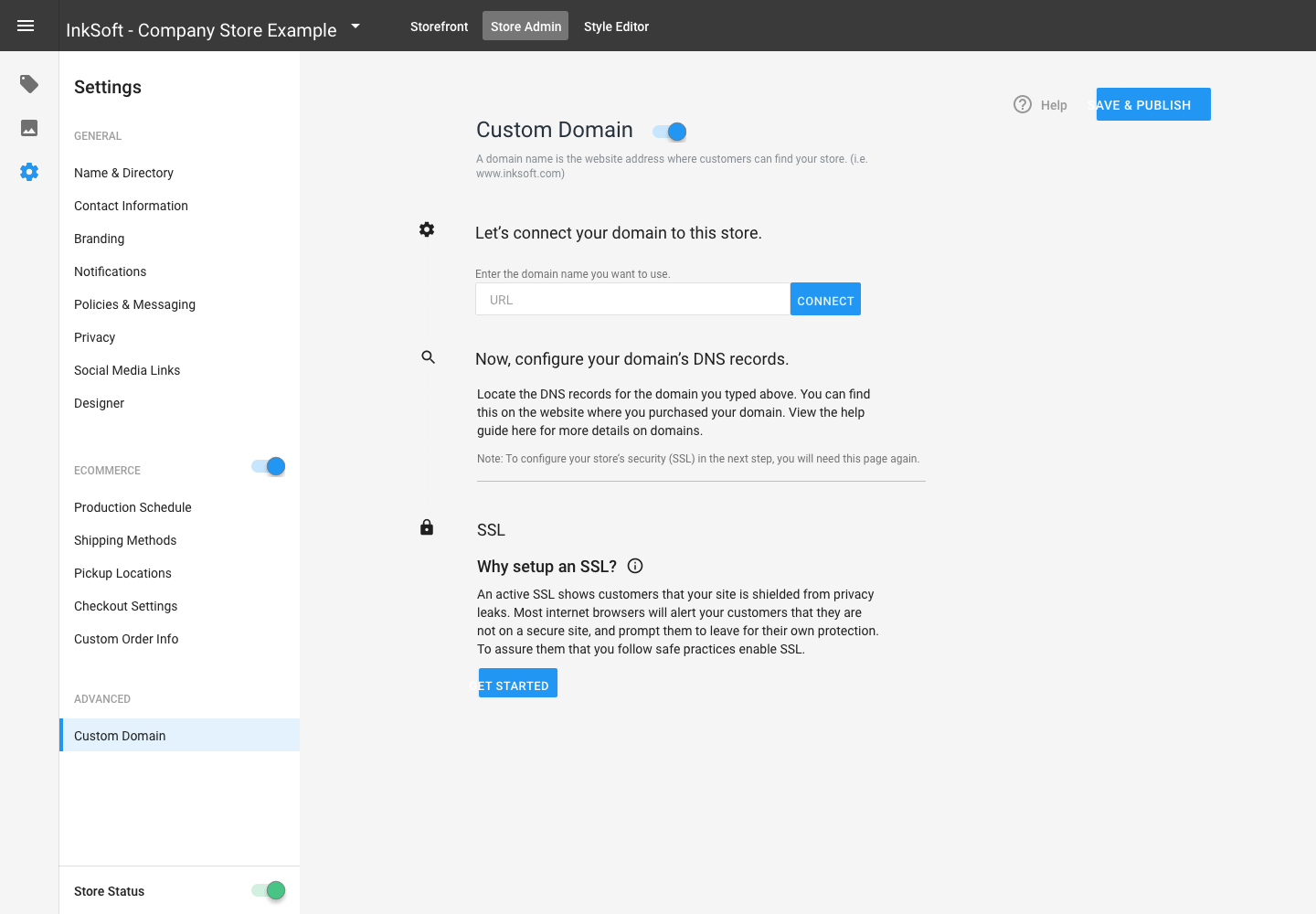Select the tags icon in left sidebar

point(28,83)
